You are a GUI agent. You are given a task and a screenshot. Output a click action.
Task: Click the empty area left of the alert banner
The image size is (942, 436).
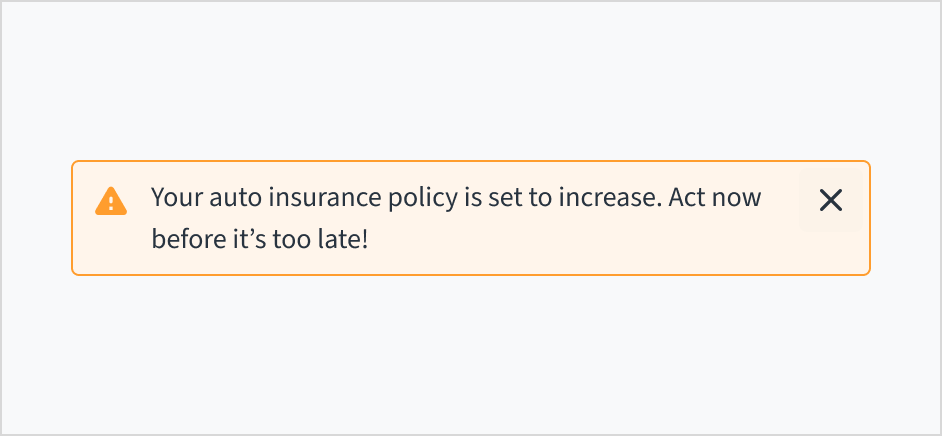(36, 218)
